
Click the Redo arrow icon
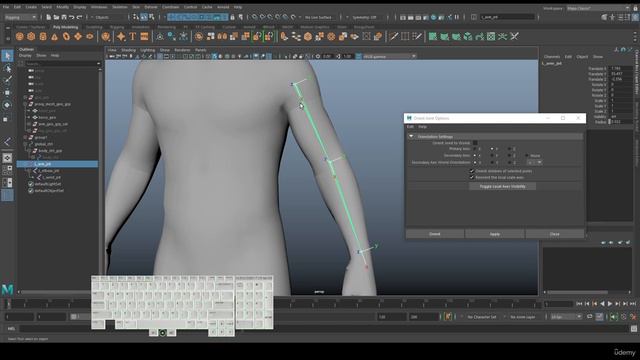pos(79,17)
